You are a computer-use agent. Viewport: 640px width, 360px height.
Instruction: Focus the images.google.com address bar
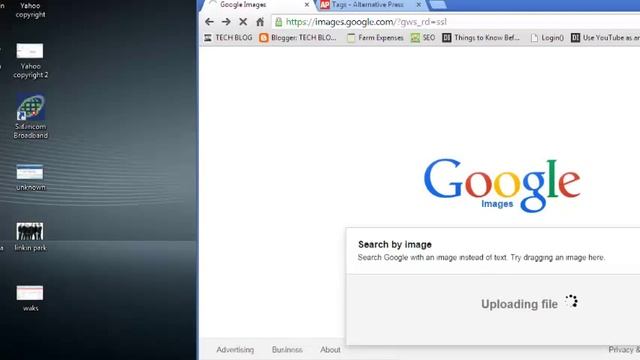[x=455, y=22]
